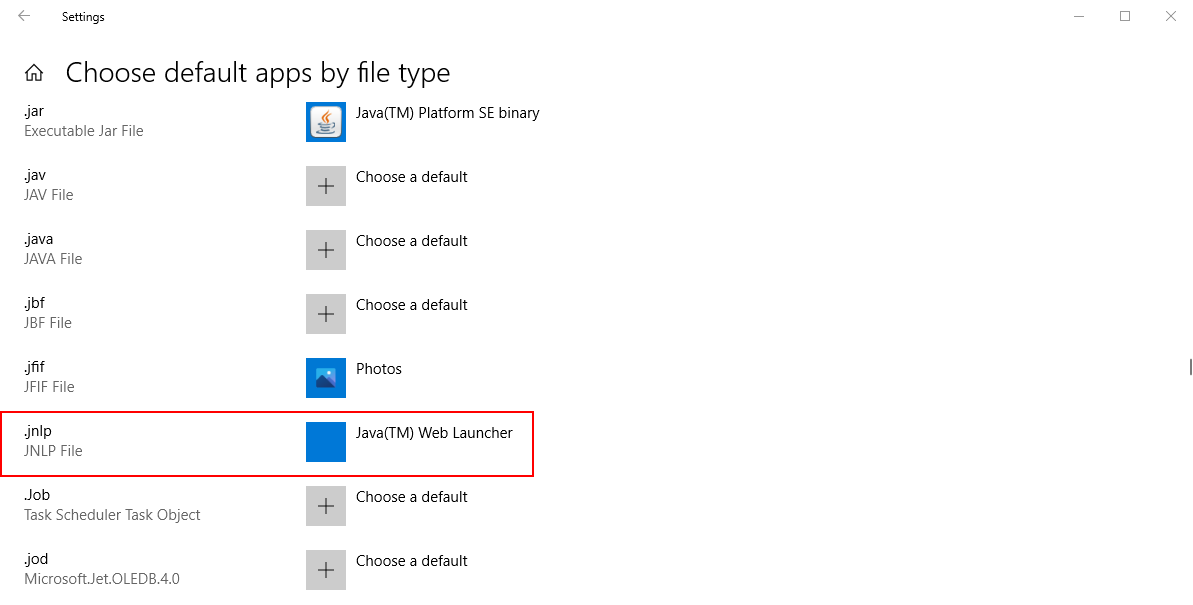
Task: Select the Executable Jar File description
Action: [84, 131]
